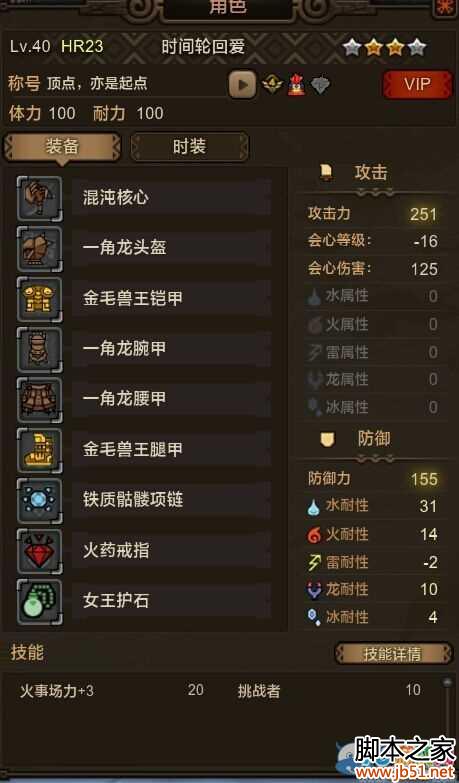Switch to the 时装 tab

pos(189,147)
